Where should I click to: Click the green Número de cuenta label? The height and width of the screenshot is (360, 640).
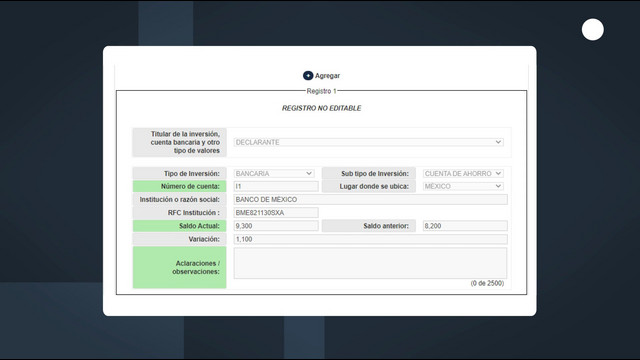[x=180, y=186]
